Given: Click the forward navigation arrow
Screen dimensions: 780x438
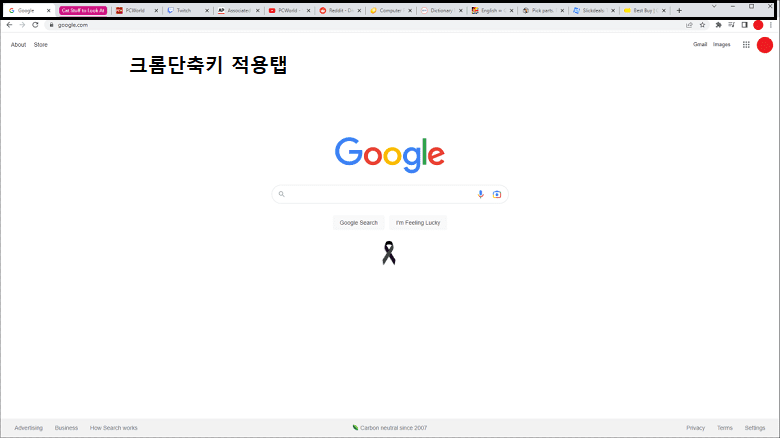Looking at the screenshot, I should 22,25.
